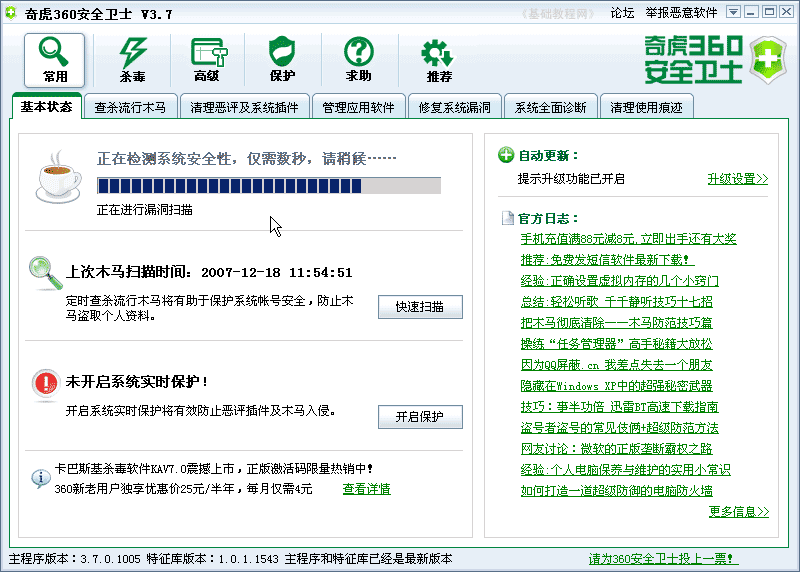Viewport: 800px width, 572px height.
Task: Switch to the 清理恶评及系统插件 tab
Action: (244, 107)
